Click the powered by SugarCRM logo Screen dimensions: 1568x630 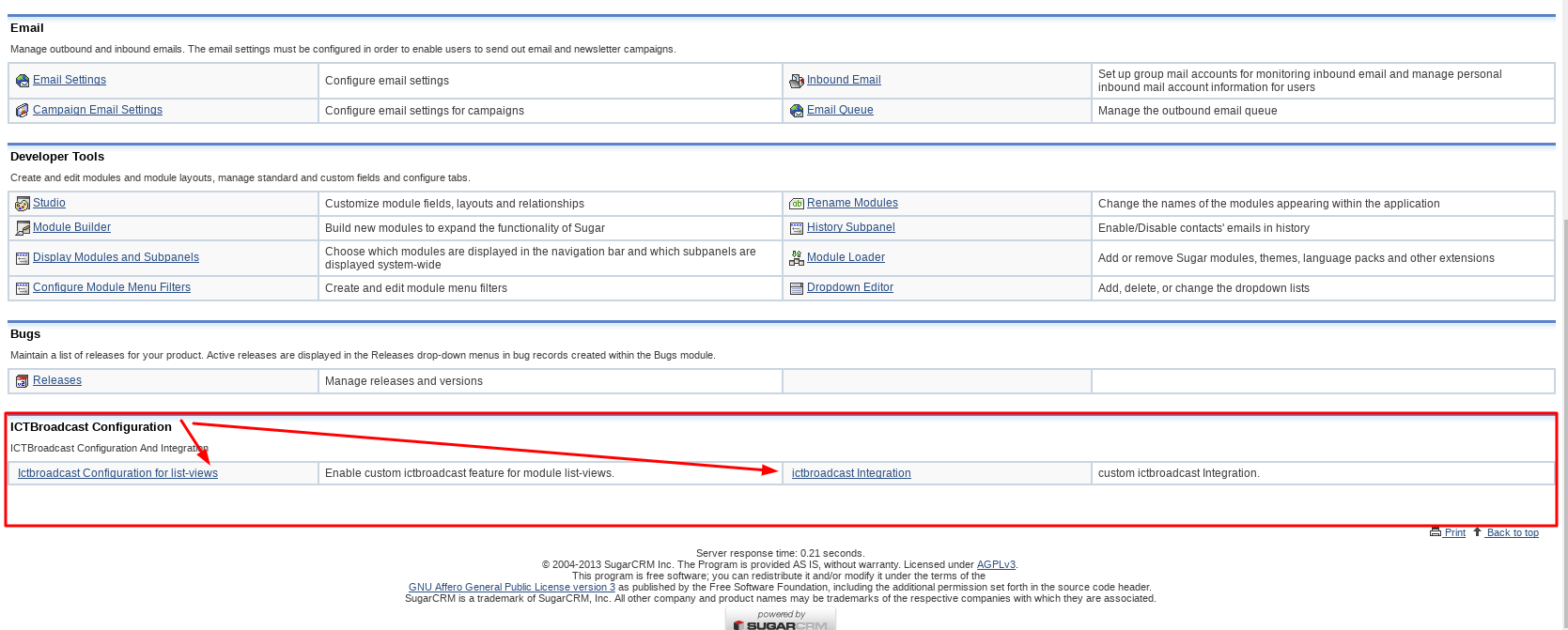(781, 619)
